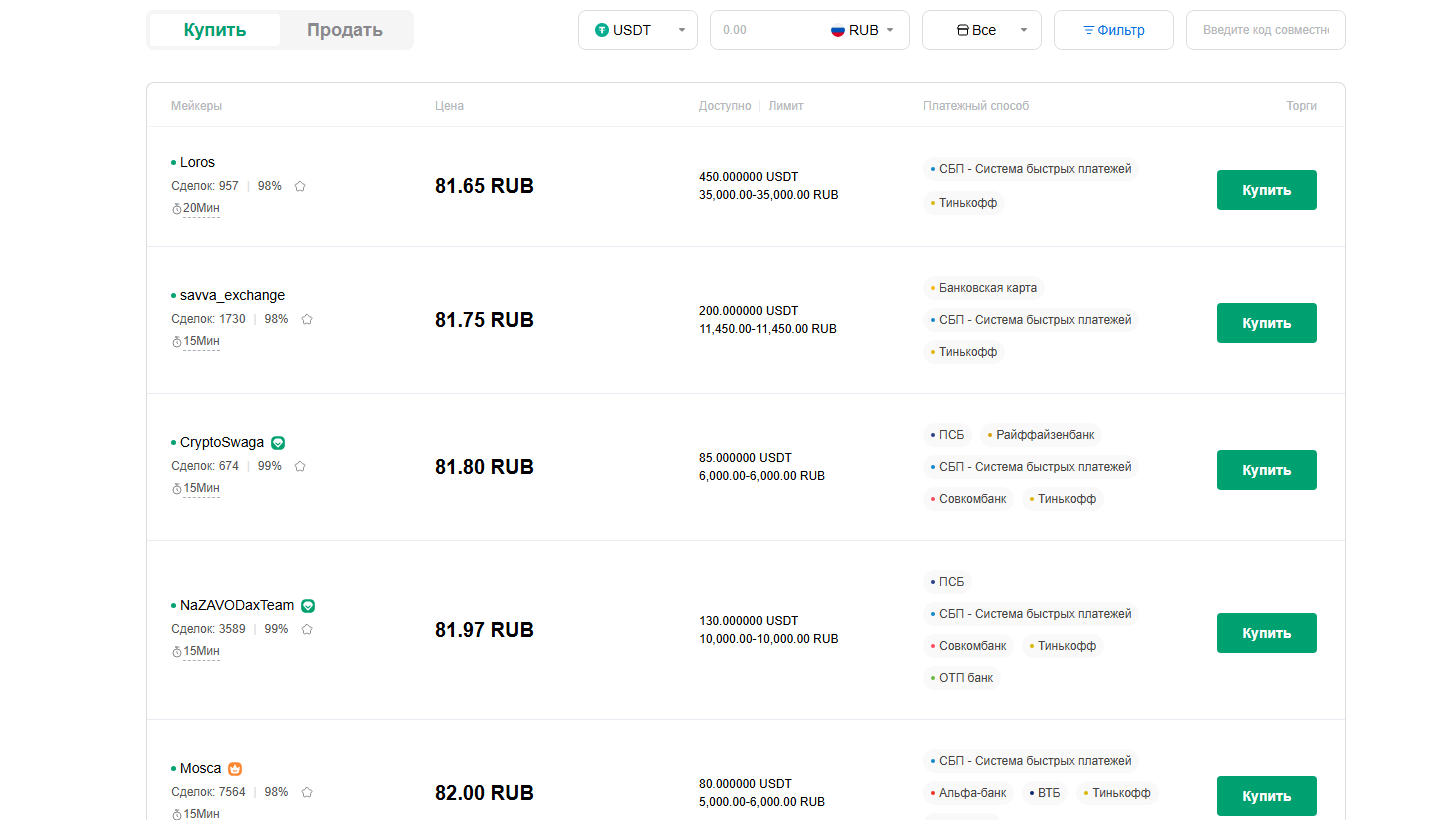
Task: Click Тинькофф tag in Loros row
Action: point(964,203)
